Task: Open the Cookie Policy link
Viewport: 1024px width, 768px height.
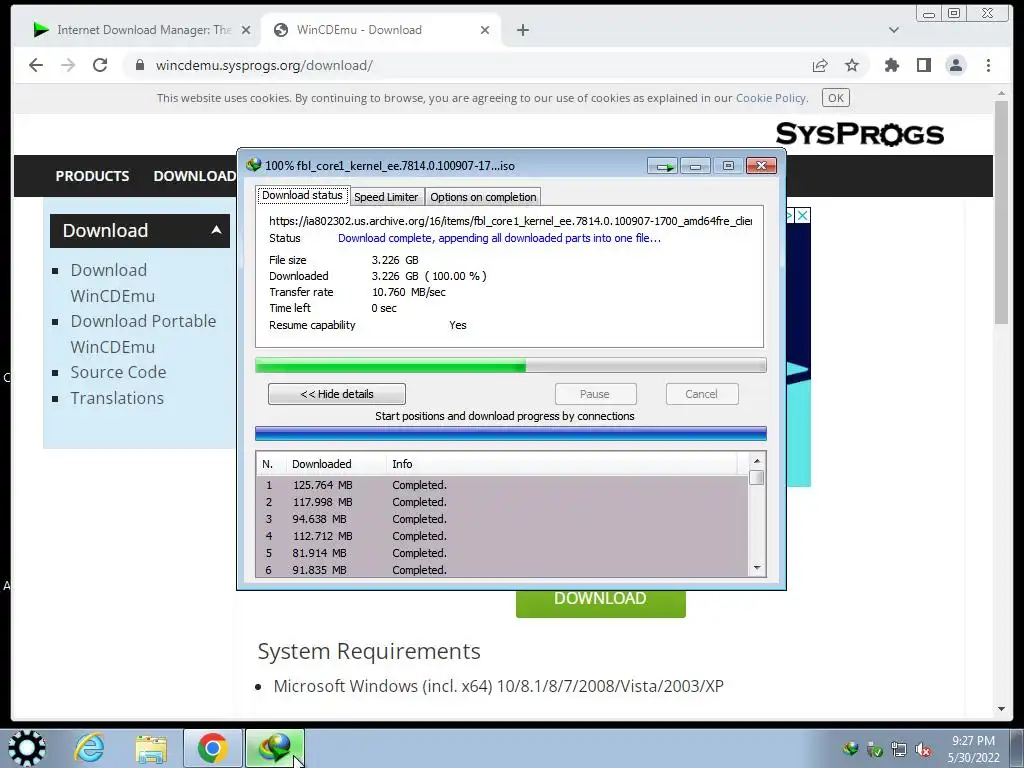Action: tap(771, 98)
